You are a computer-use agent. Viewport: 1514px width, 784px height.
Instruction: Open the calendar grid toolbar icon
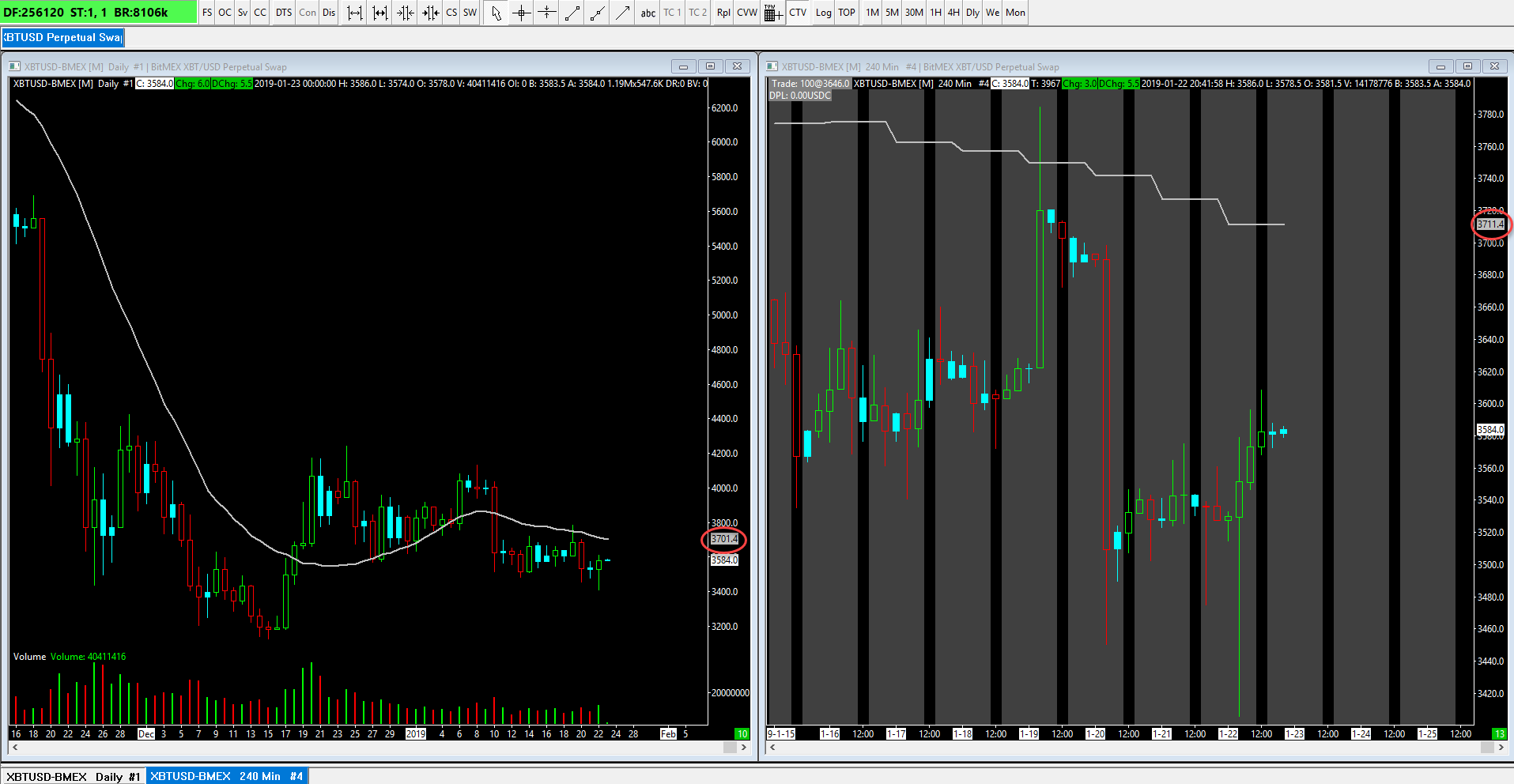coord(772,13)
